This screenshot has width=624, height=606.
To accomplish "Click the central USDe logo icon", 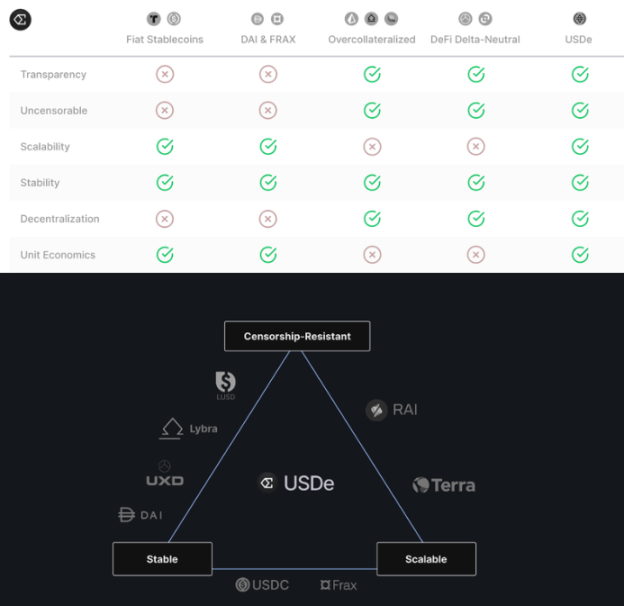I will [x=267, y=483].
